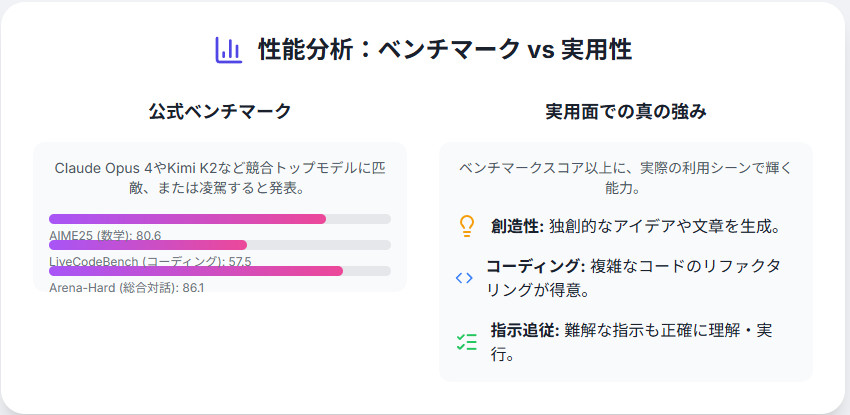Click the code brackets icon beside コーディング
The image size is (850, 415).
pyautogui.click(x=464, y=278)
